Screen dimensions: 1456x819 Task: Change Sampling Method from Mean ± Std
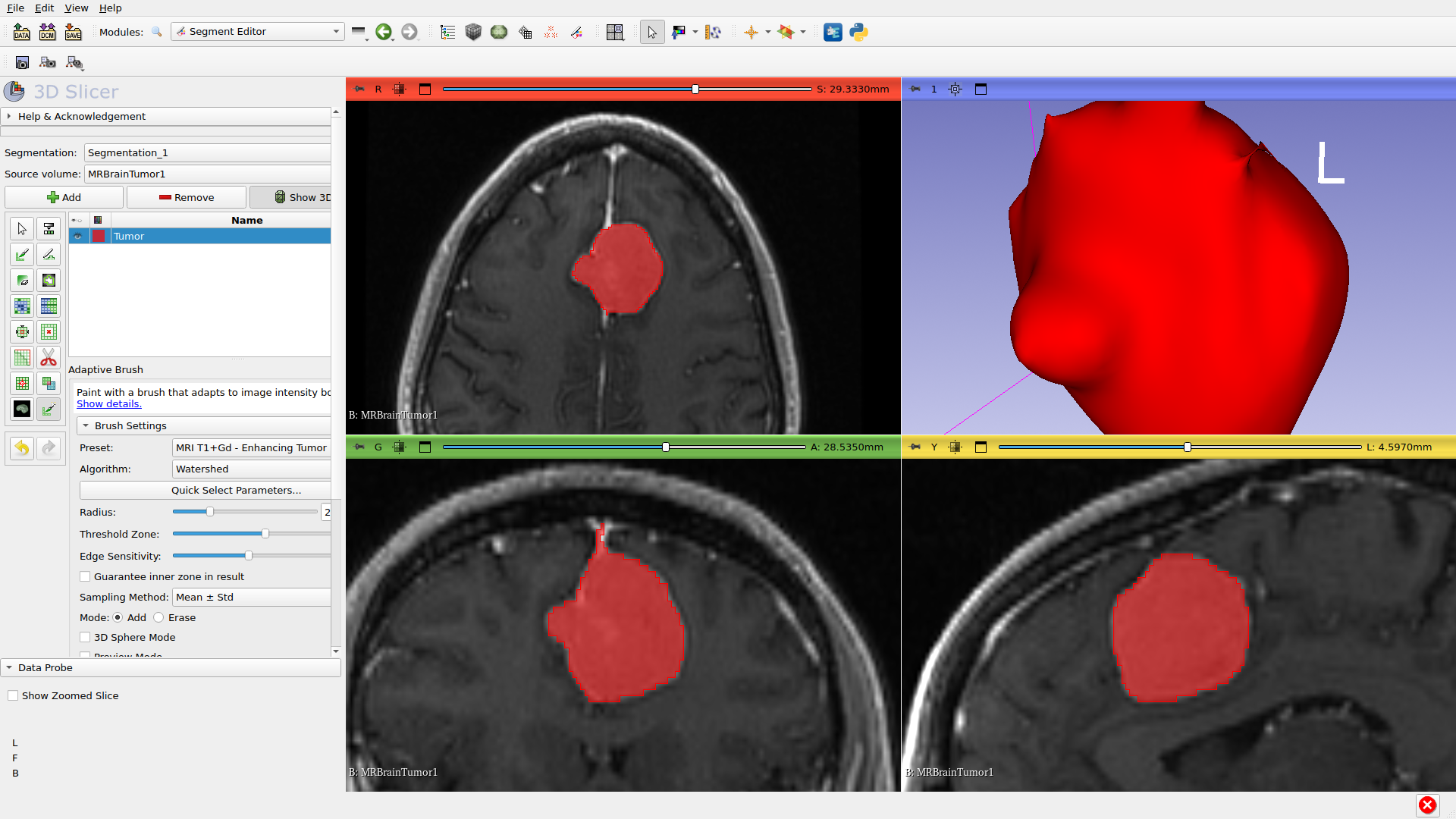251,597
